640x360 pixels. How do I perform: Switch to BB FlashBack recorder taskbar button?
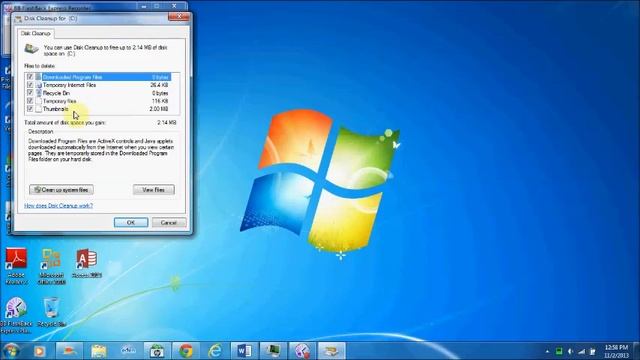302,351
